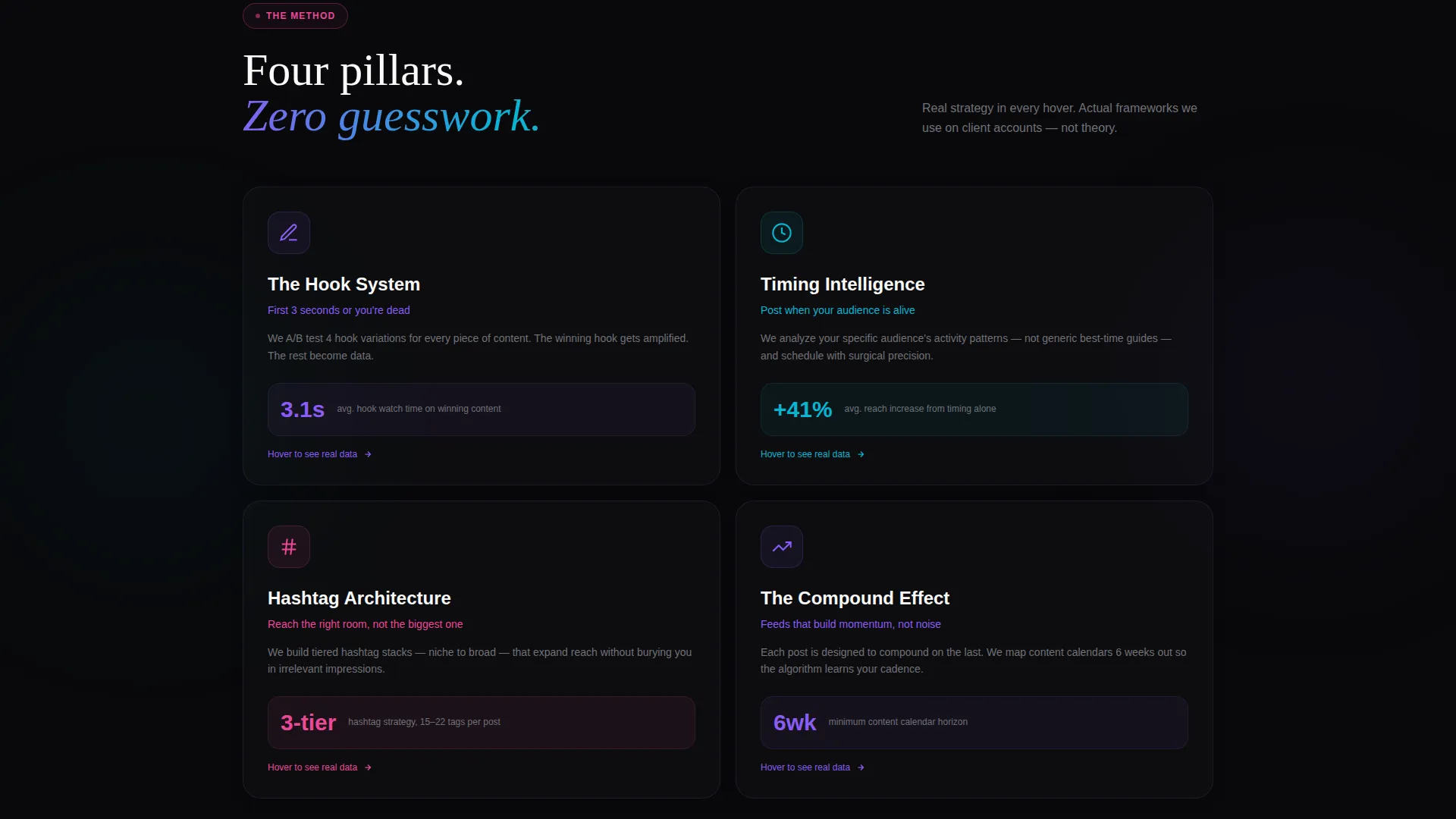
Task: Click the arrow beside the Hook System hover link
Action: [x=368, y=454]
